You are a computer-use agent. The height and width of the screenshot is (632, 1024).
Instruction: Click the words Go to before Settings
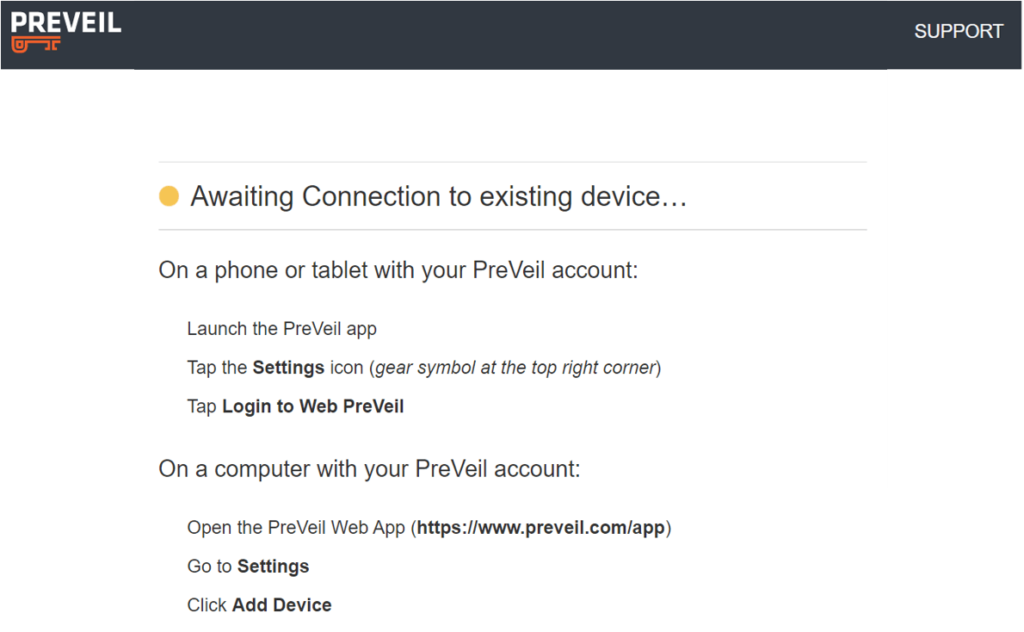[x=209, y=566]
